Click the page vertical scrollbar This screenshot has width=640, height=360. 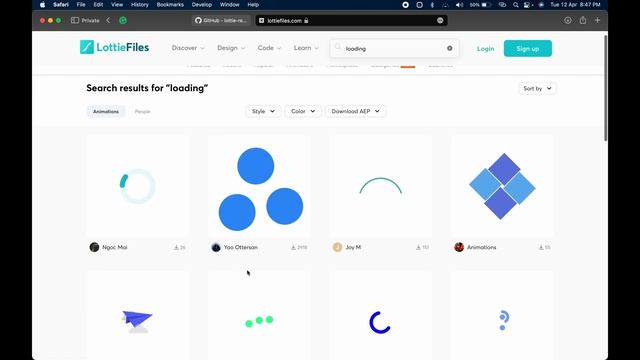tap(605, 88)
